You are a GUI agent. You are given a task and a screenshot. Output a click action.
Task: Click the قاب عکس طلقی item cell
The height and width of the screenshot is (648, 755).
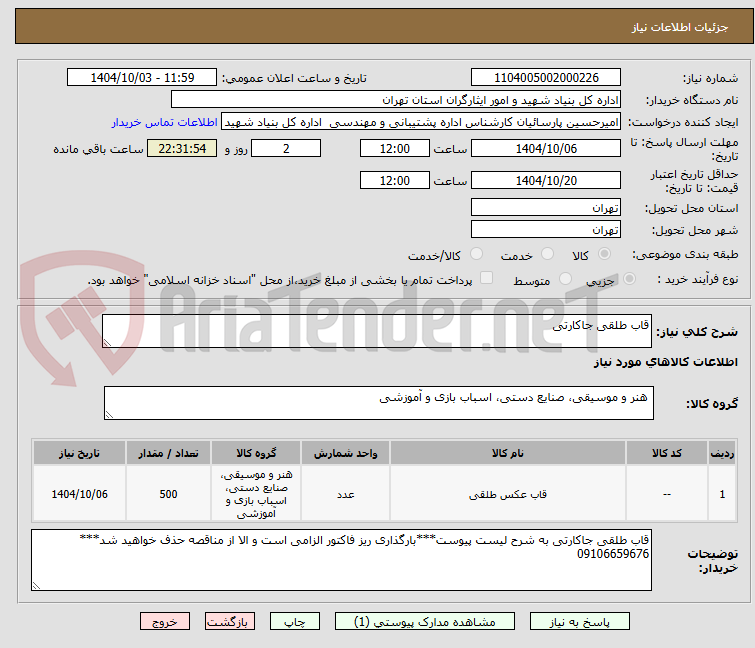tap(508, 494)
